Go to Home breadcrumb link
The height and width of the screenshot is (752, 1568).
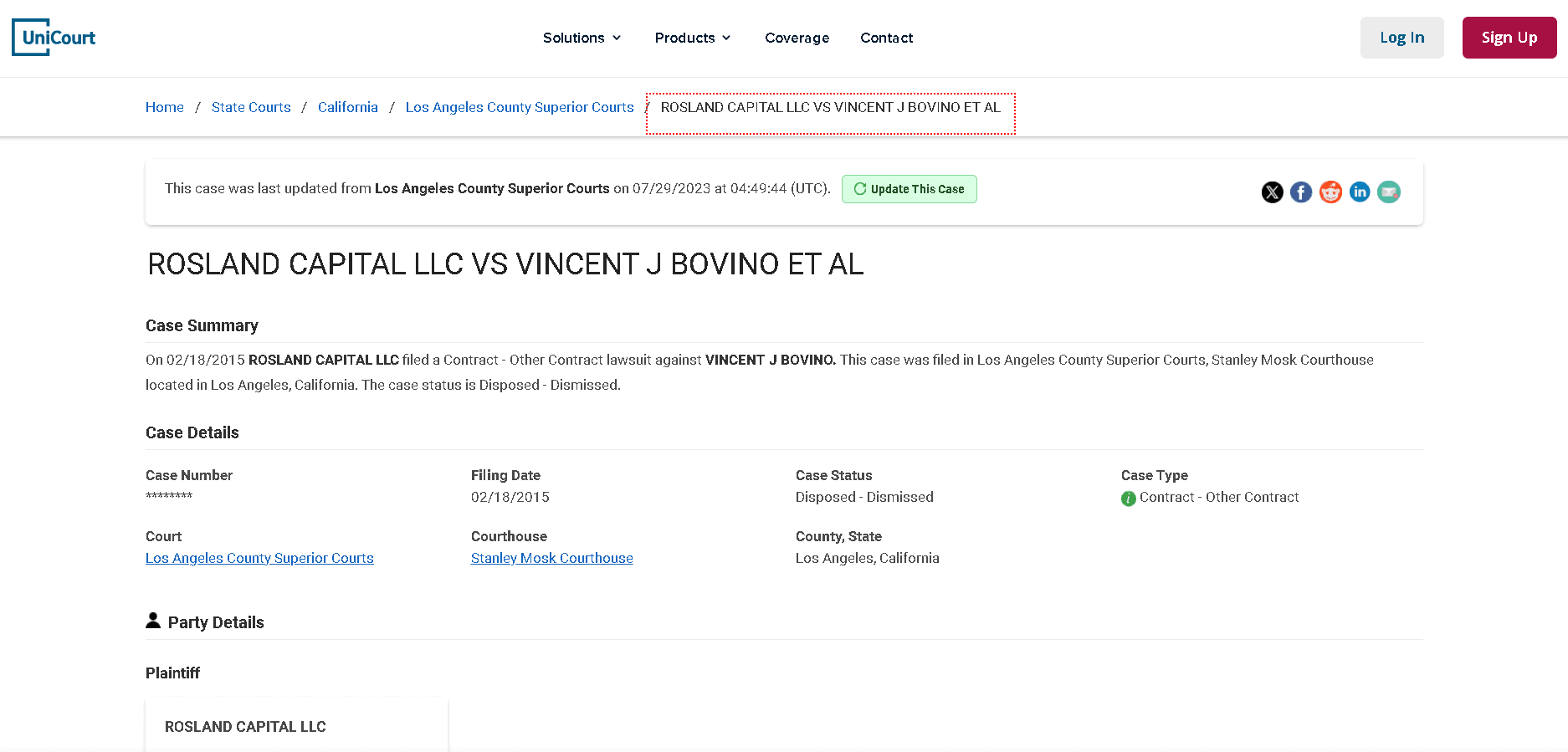tap(165, 107)
